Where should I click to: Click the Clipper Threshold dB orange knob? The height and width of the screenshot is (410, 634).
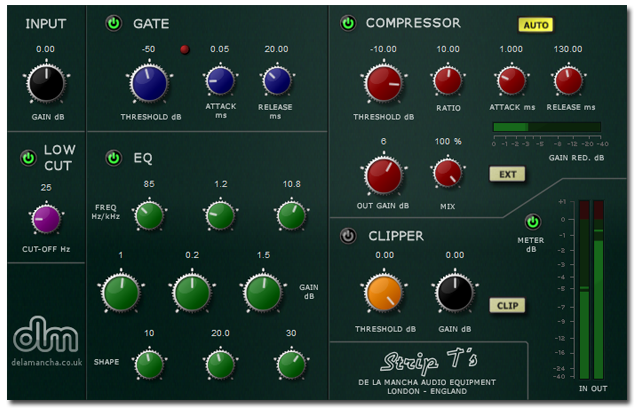tap(383, 292)
